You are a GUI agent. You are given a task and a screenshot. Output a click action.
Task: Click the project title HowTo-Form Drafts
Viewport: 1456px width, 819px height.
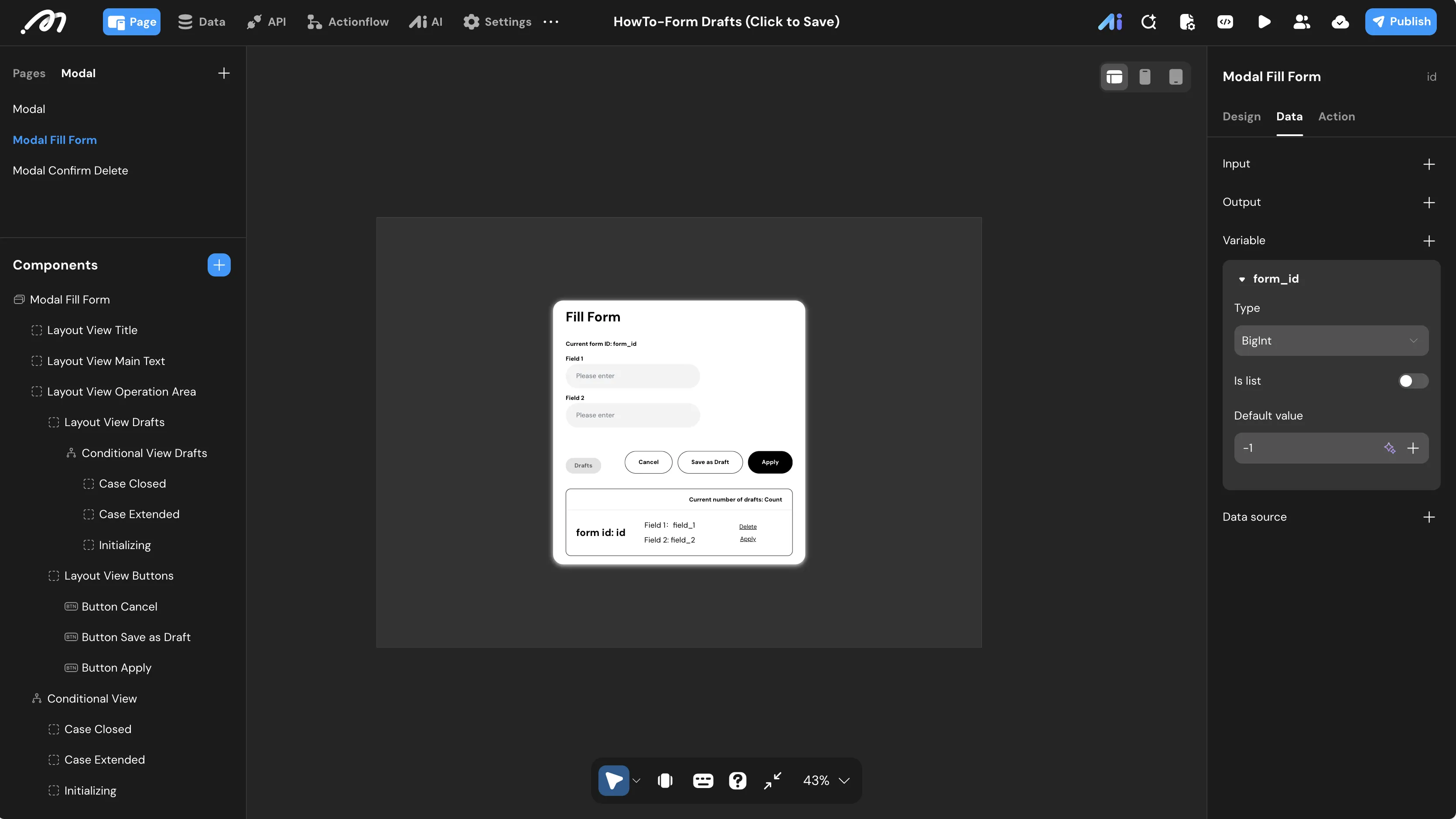tap(726, 22)
